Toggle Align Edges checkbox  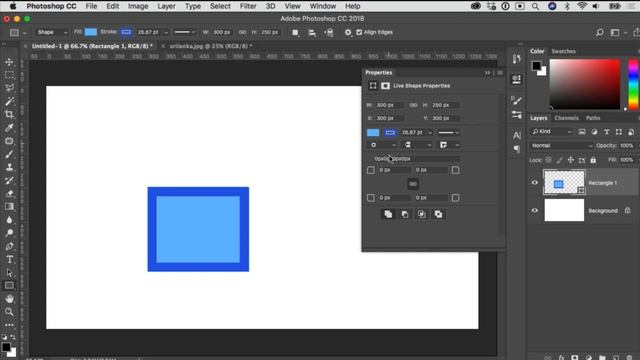359,32
